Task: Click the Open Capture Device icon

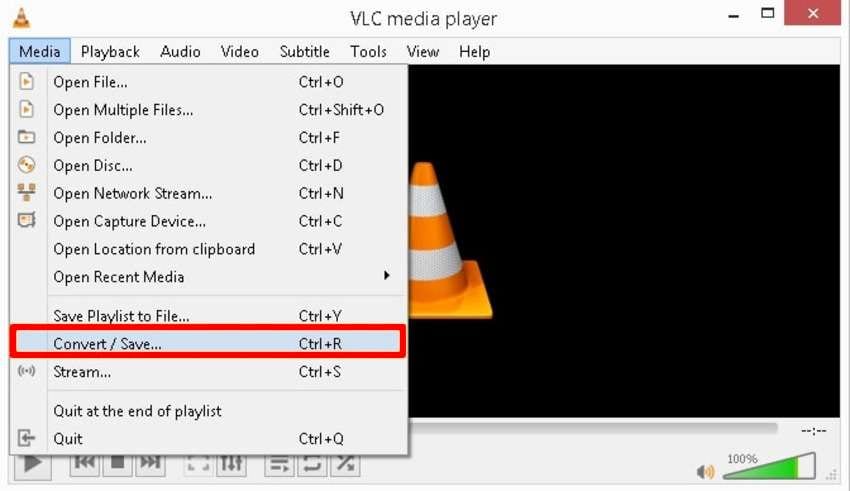Action: pos(26,220)
